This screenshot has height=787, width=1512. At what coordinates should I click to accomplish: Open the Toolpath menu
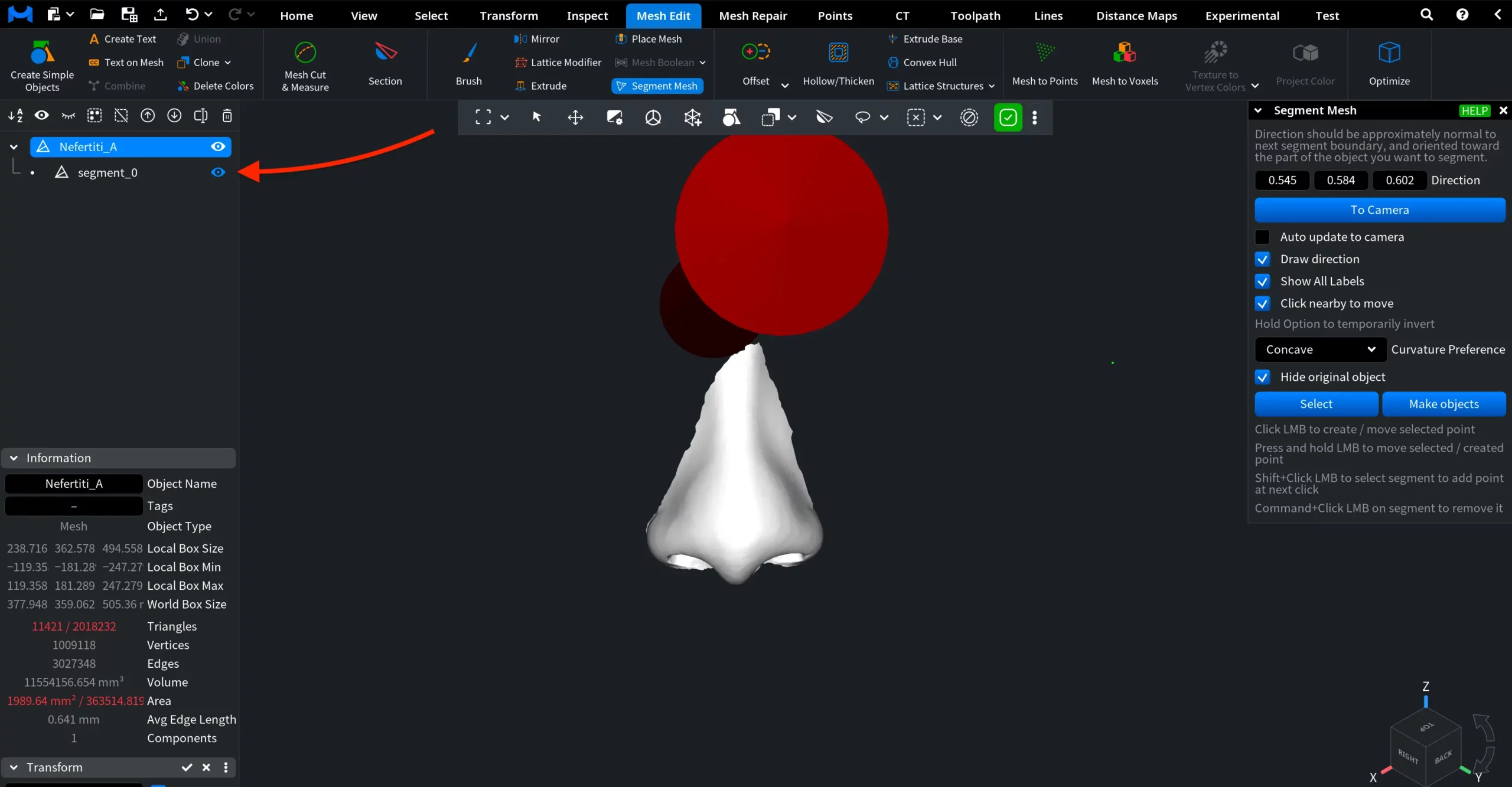975,15
